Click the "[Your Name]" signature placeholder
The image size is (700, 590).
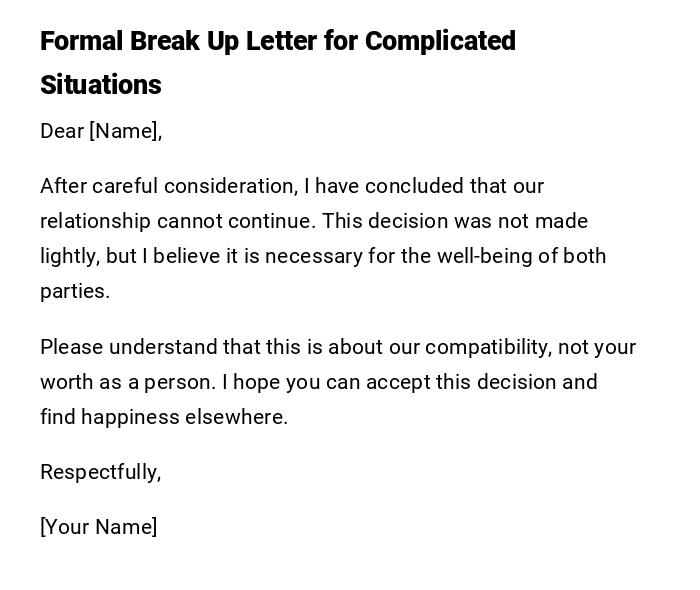[98, 527]
